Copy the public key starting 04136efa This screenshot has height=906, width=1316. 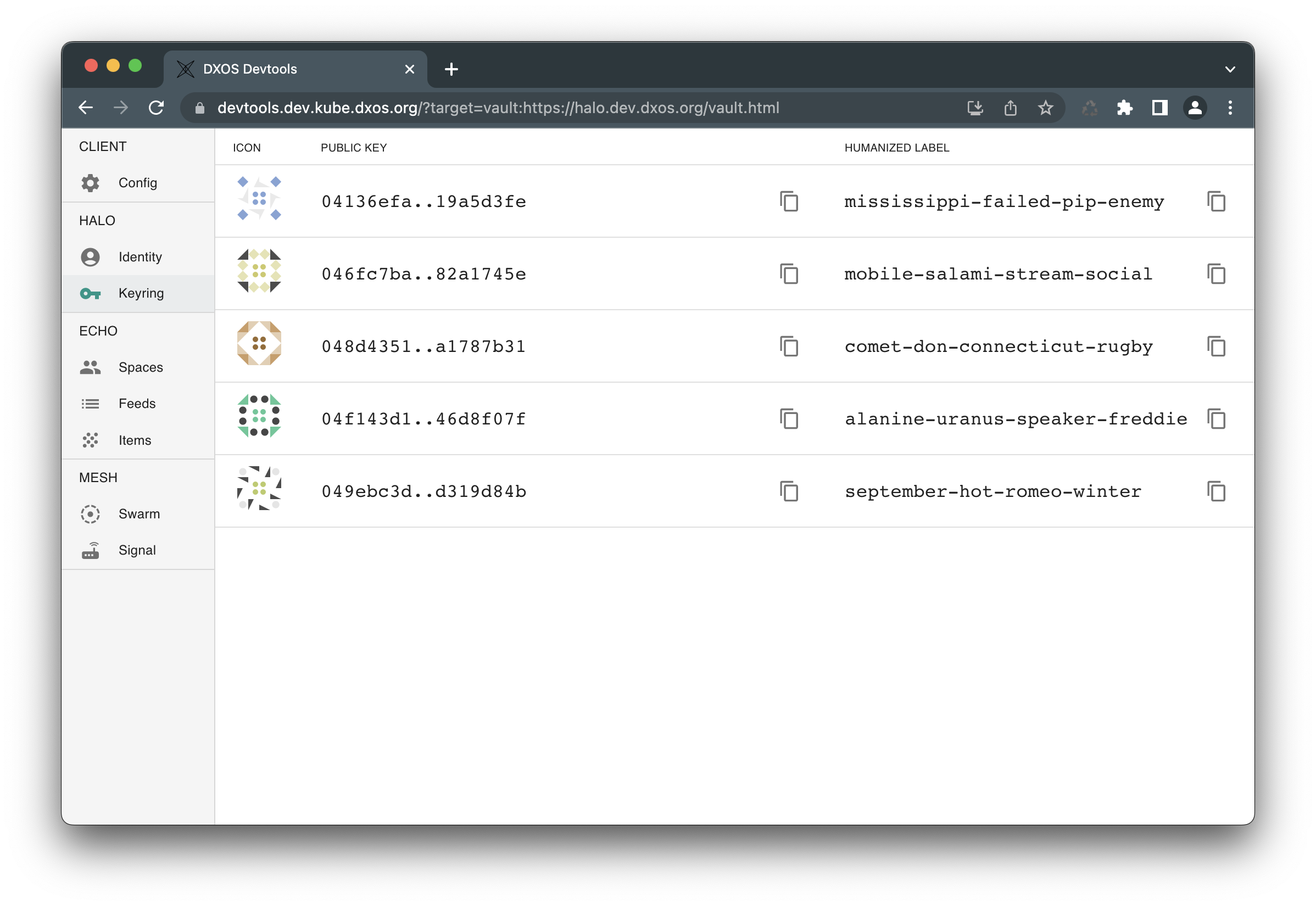[790, 201]
